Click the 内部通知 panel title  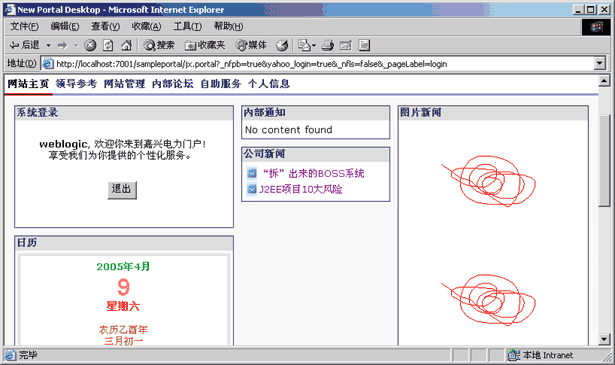[264, 113]
